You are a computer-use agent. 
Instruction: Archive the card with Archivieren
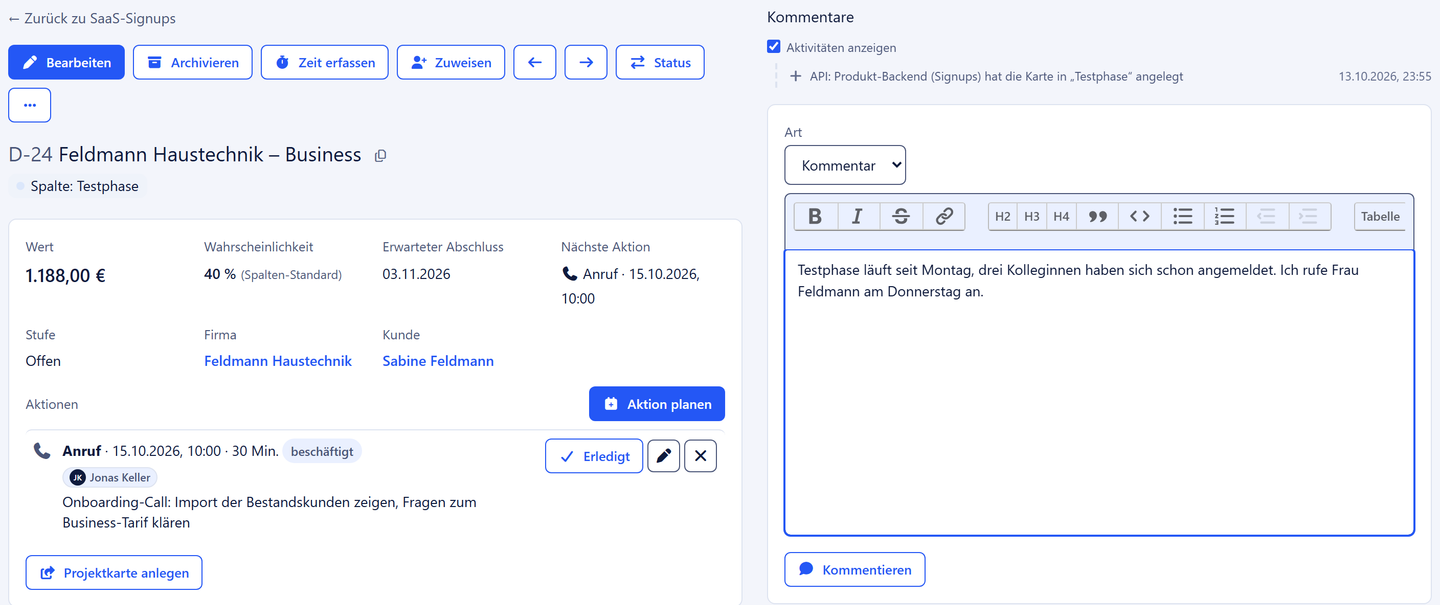click(193, 62)
